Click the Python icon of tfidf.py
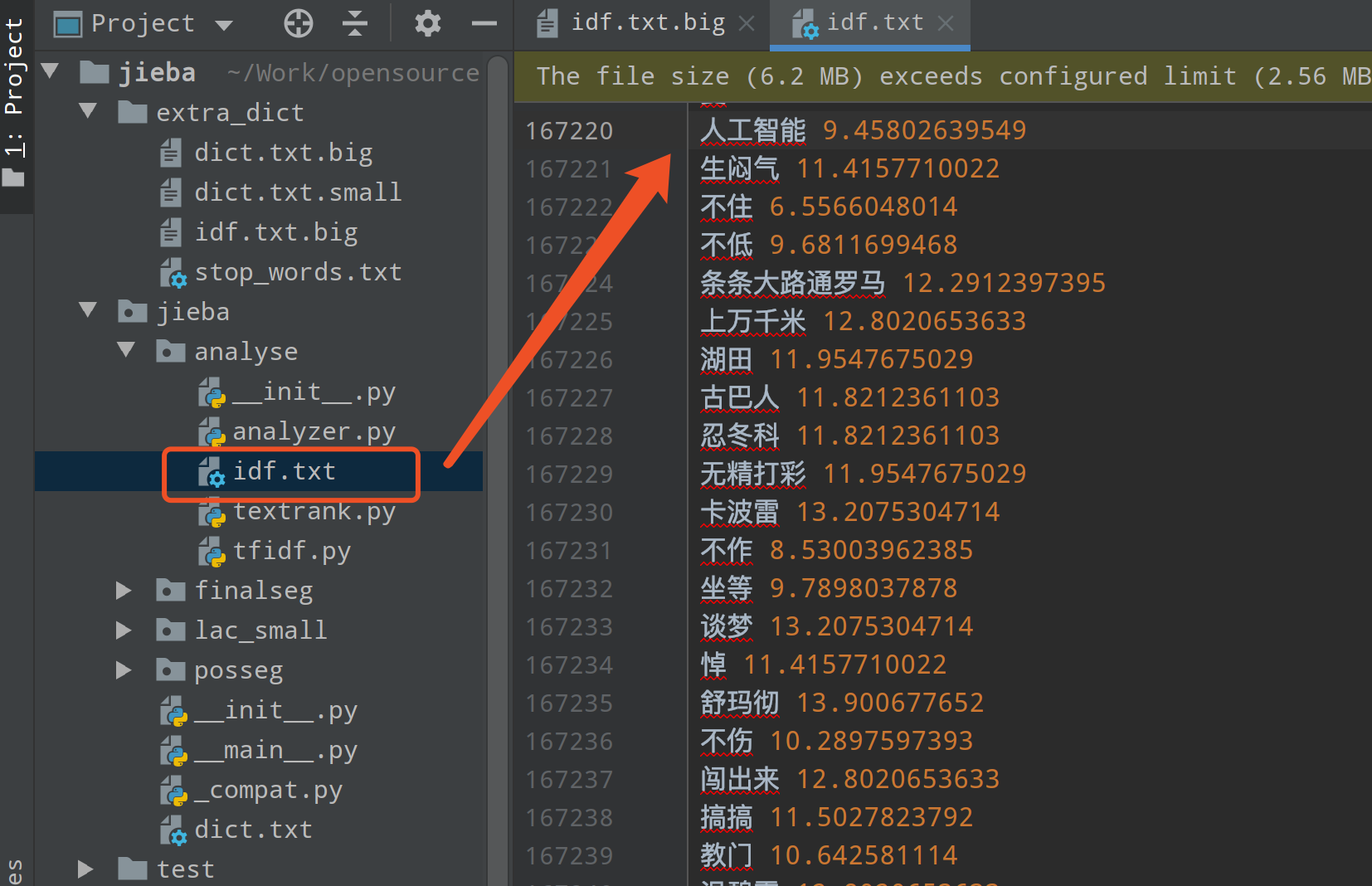Viewport: 1372px width, 886px height. (x=212, y=552)
